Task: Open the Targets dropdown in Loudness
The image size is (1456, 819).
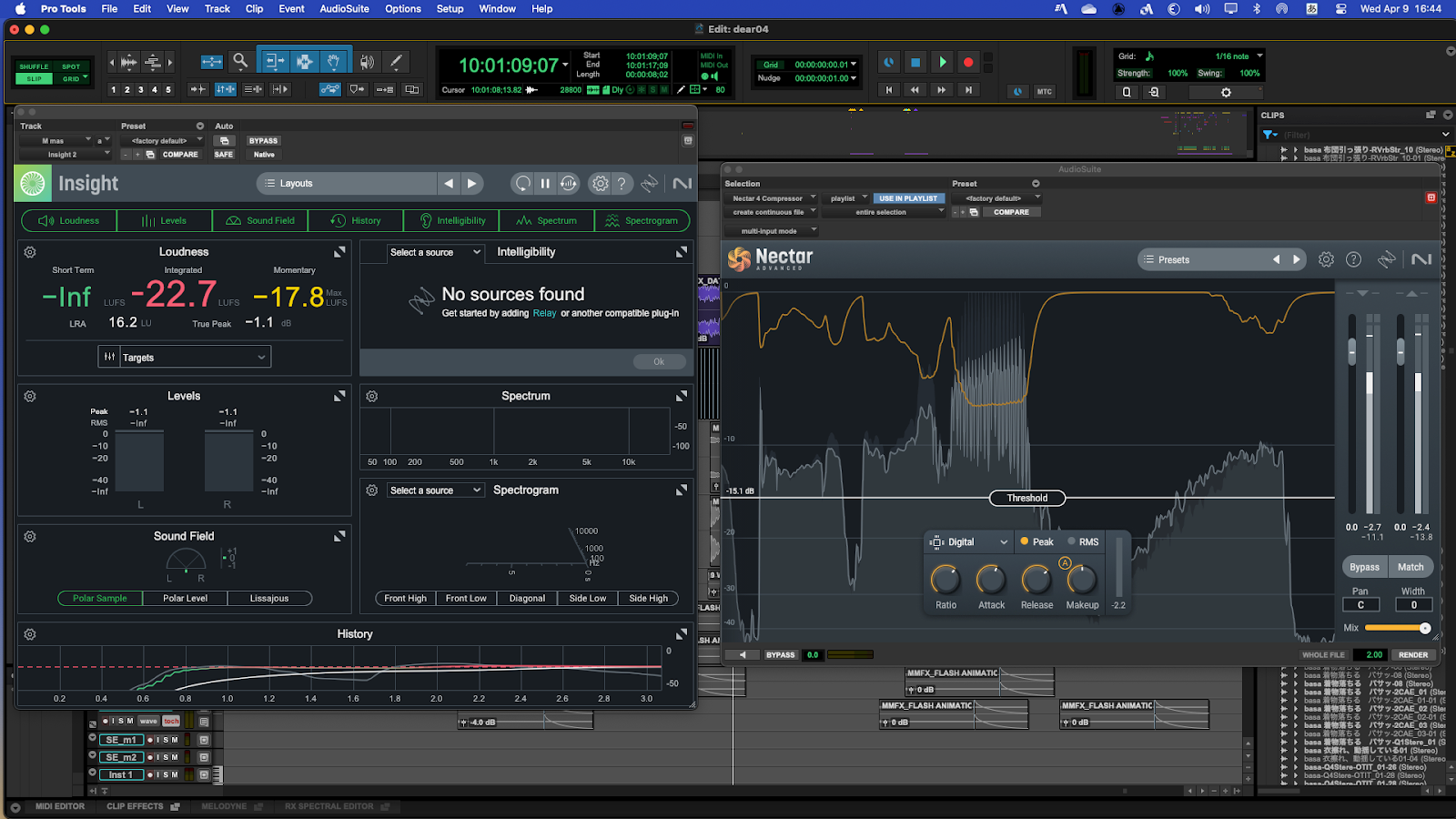Action: click(x=185, y=358)
